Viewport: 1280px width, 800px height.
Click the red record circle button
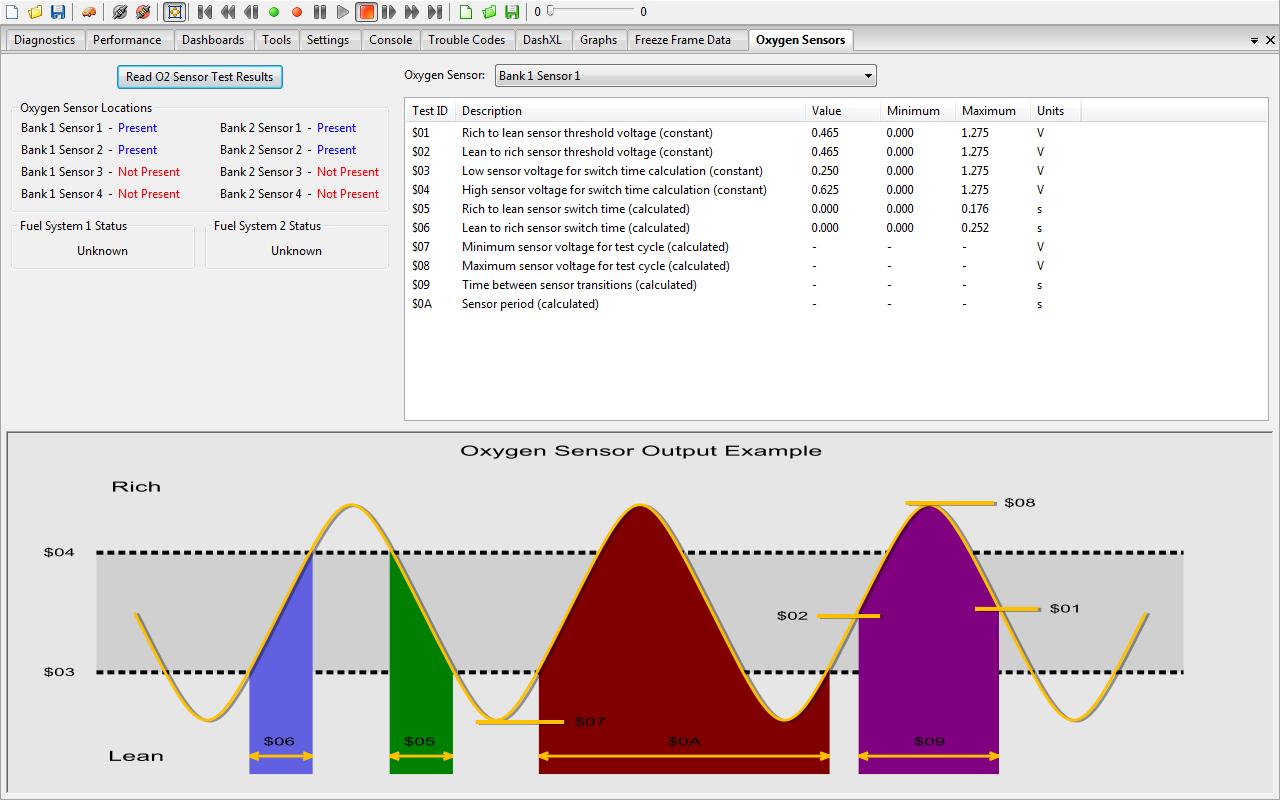(297, 12)
